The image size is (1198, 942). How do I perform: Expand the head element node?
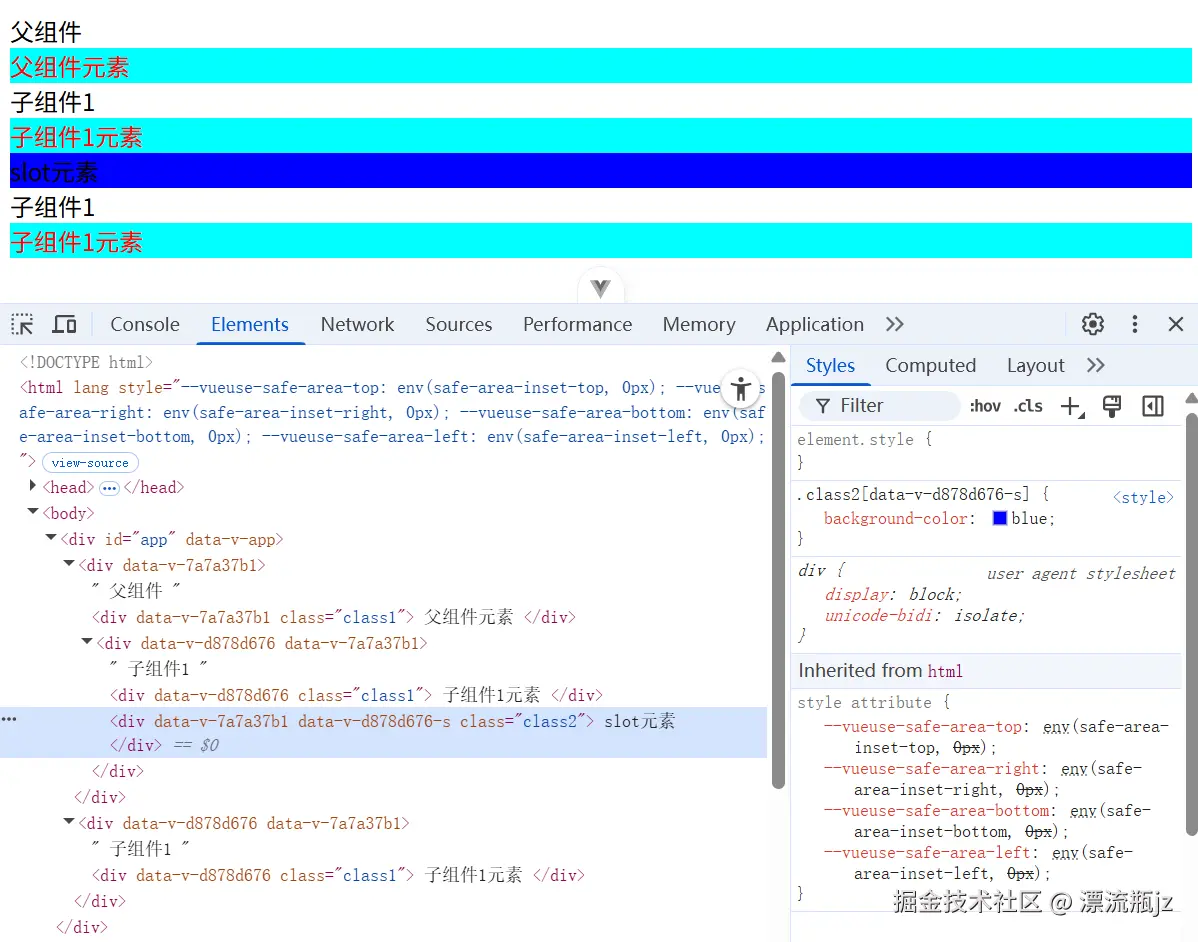click(31, 487)
